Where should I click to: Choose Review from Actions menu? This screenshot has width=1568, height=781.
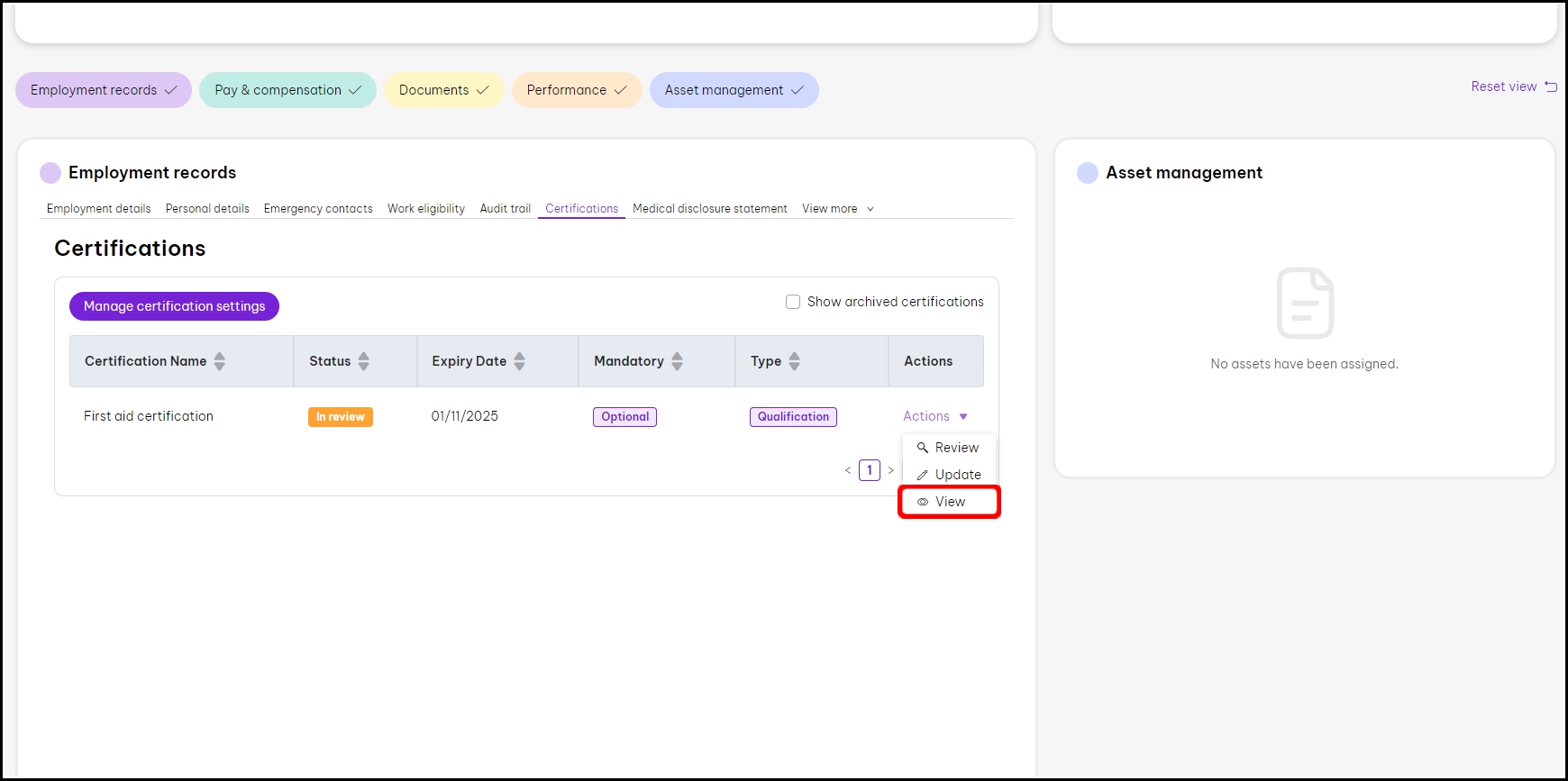[949, 448]
